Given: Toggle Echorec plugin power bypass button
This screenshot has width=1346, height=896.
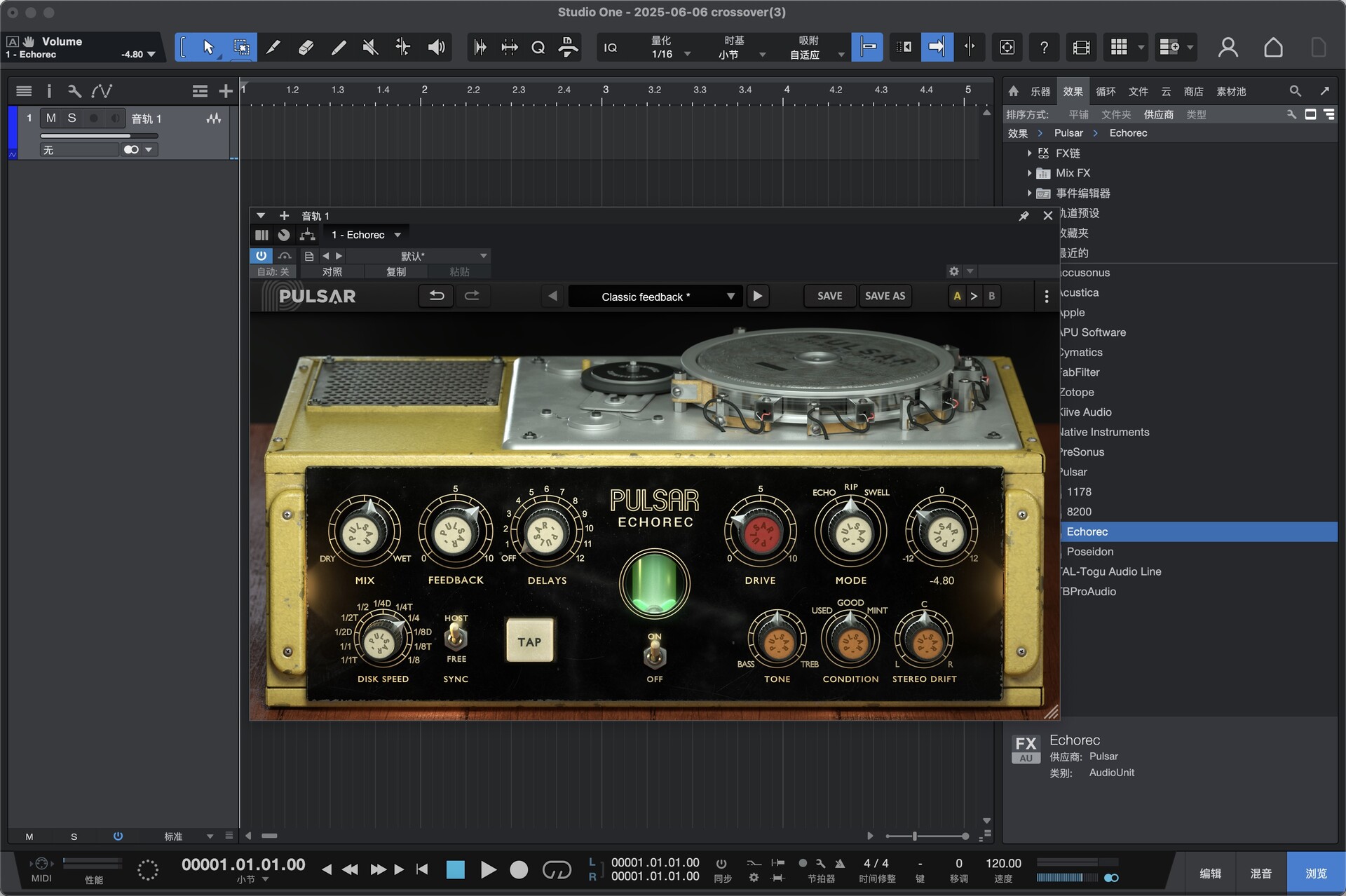Looking at the screenshot, I should [261, 256].
